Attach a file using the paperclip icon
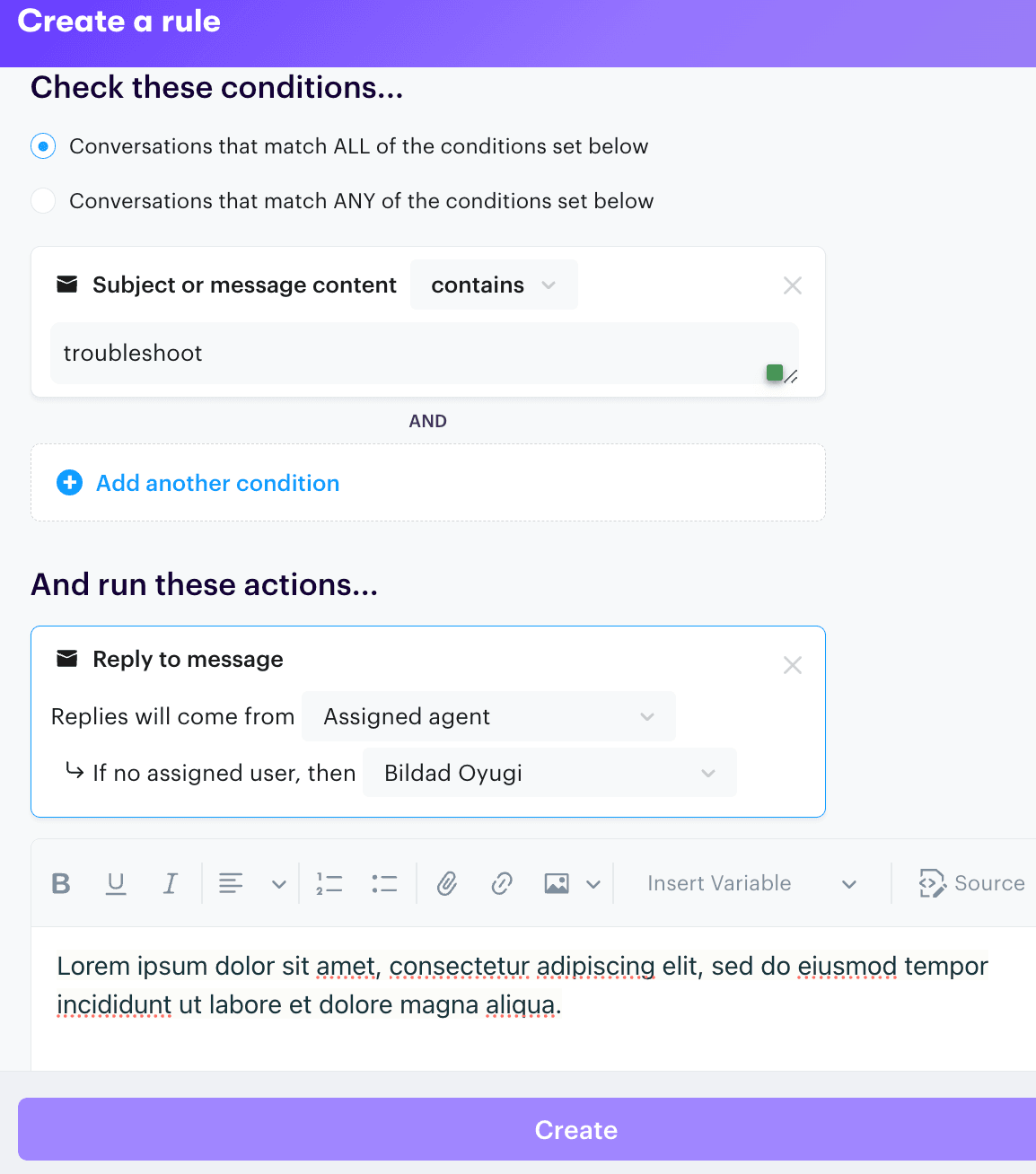The width and height of the screenshot is (1036, 1174). (447, 883)
